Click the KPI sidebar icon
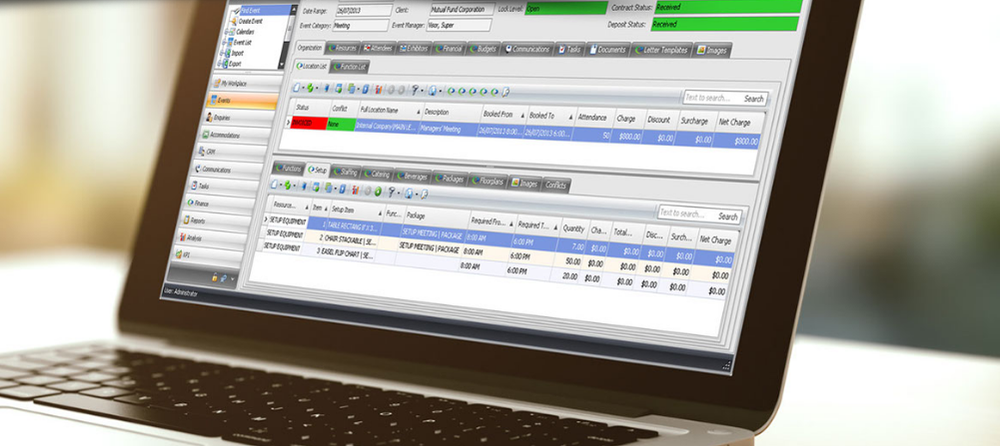This screenshot has height=446, width=1000. [178, 254]
